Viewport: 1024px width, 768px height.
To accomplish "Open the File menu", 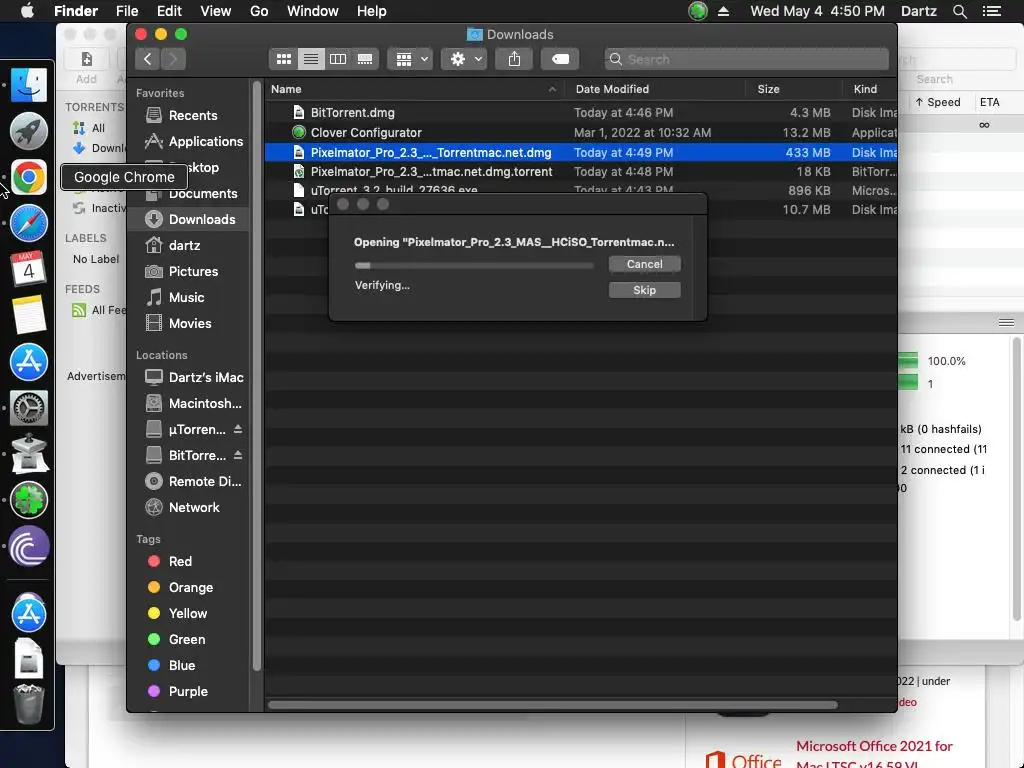I will [x=127, y=11].
